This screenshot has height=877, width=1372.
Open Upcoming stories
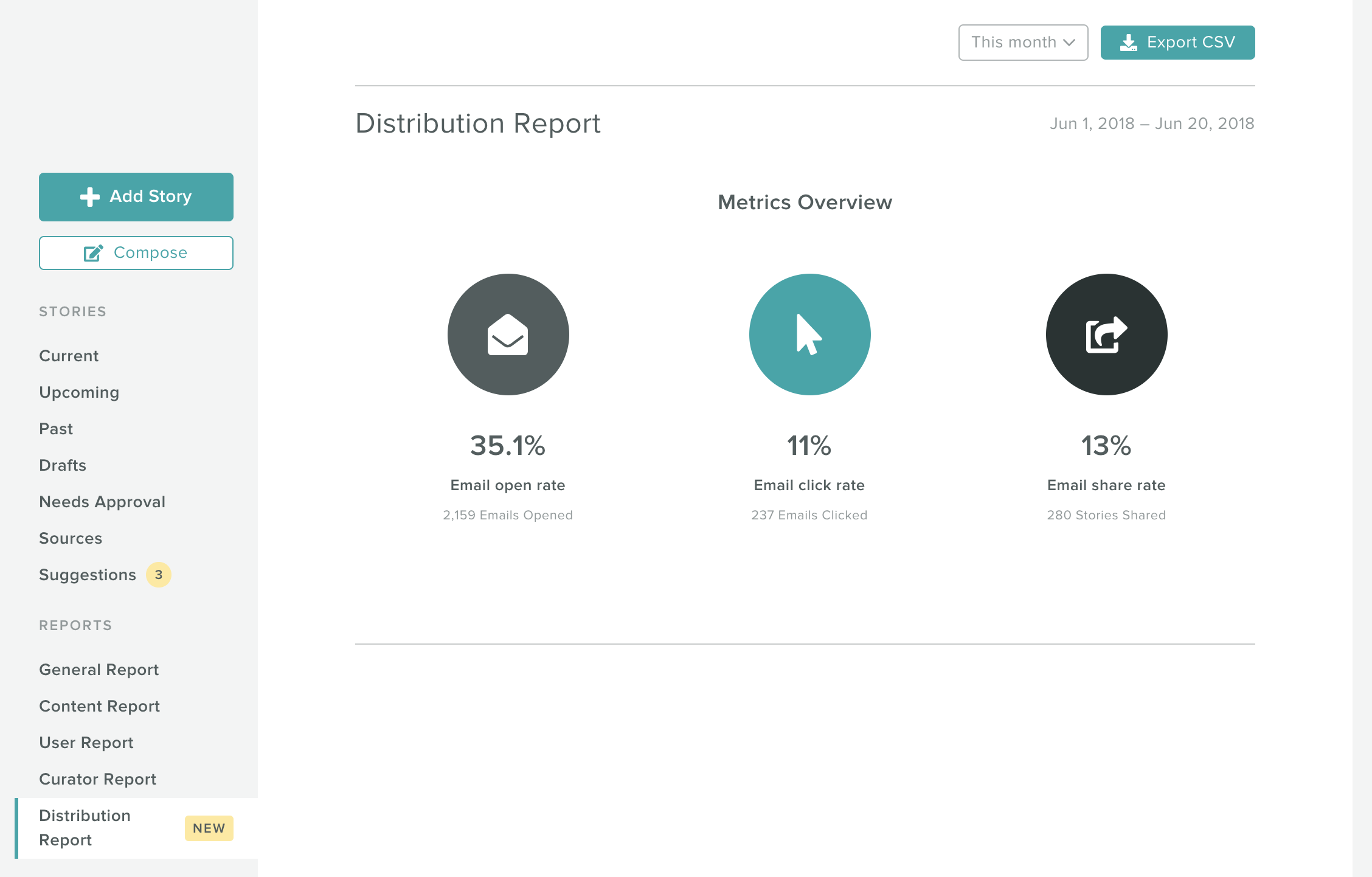point(79,392)
